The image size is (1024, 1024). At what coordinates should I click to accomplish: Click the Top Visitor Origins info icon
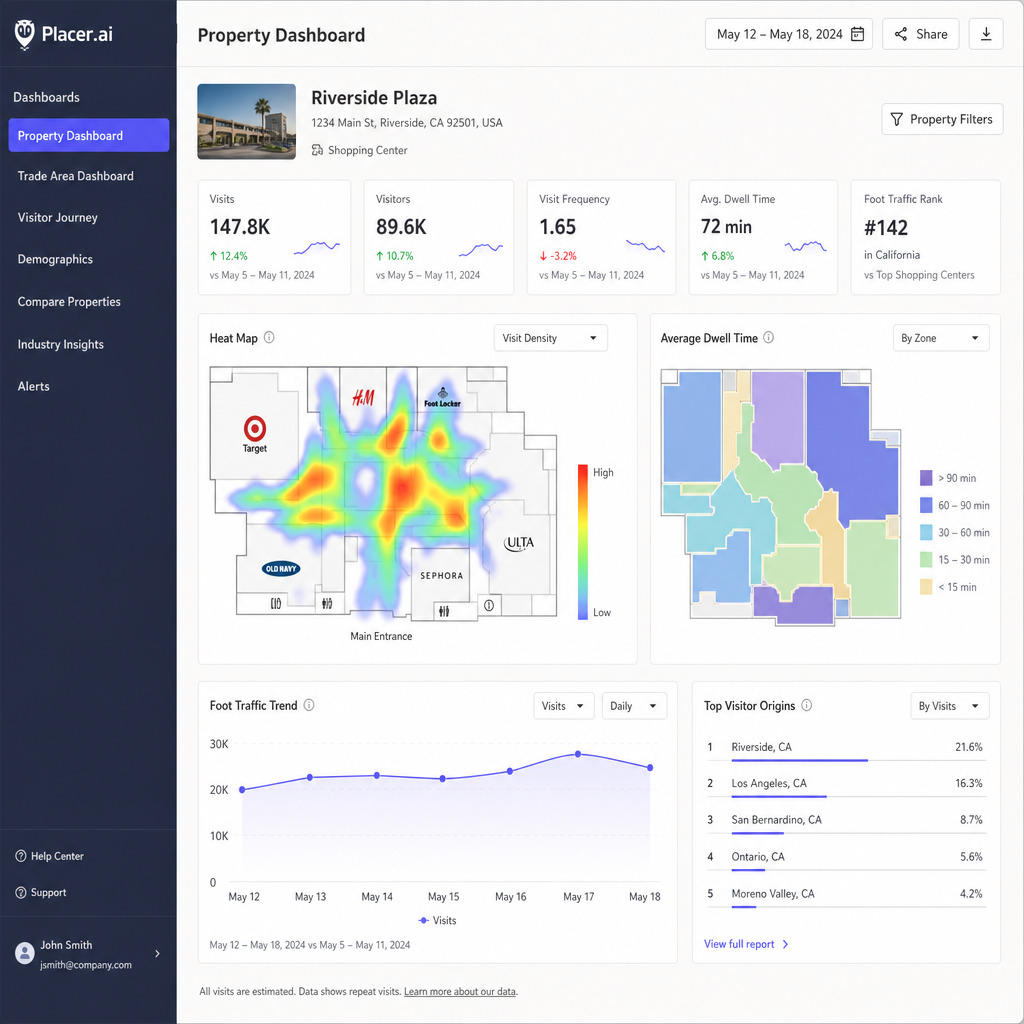point(807,705)
